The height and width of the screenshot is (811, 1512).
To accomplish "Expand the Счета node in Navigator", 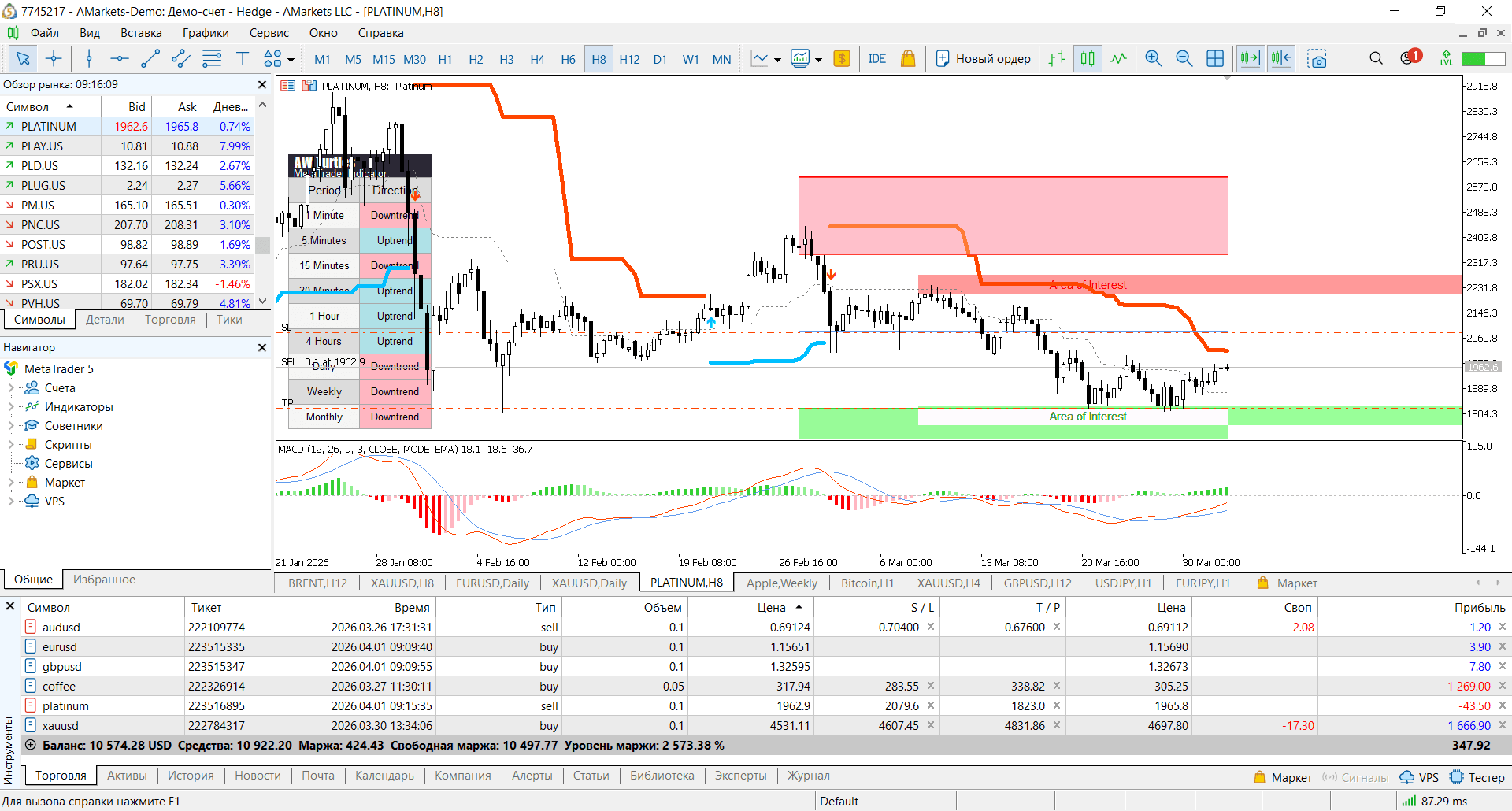I will pyautogui.click(x=11, y=388).
